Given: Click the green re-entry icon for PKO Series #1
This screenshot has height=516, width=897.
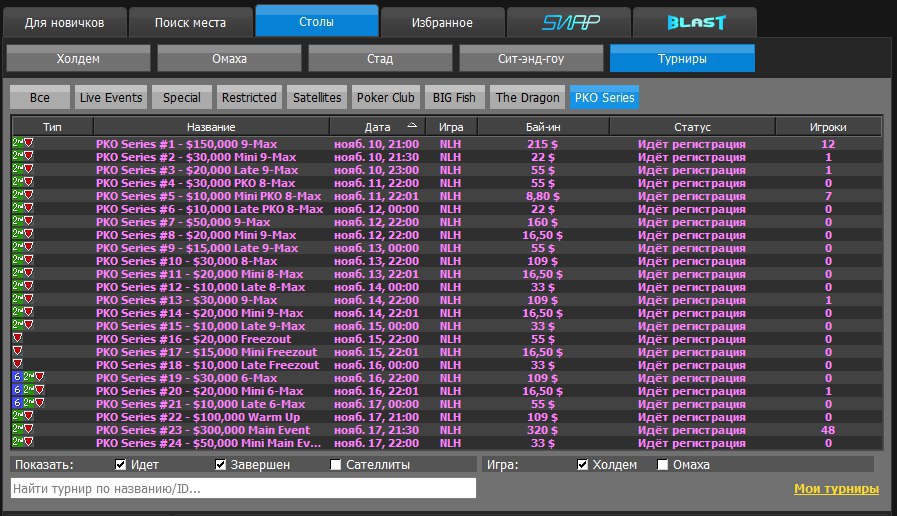Looking at the screenshot, I should [x=18, y=144].
